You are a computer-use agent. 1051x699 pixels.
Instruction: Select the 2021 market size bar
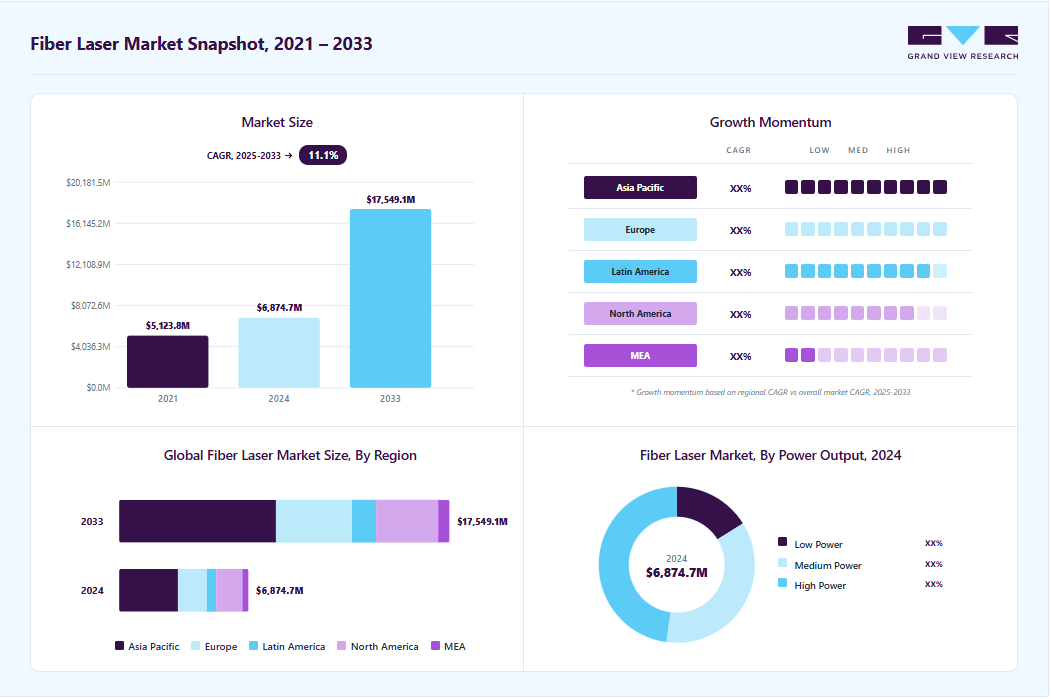tap(168, 362)
